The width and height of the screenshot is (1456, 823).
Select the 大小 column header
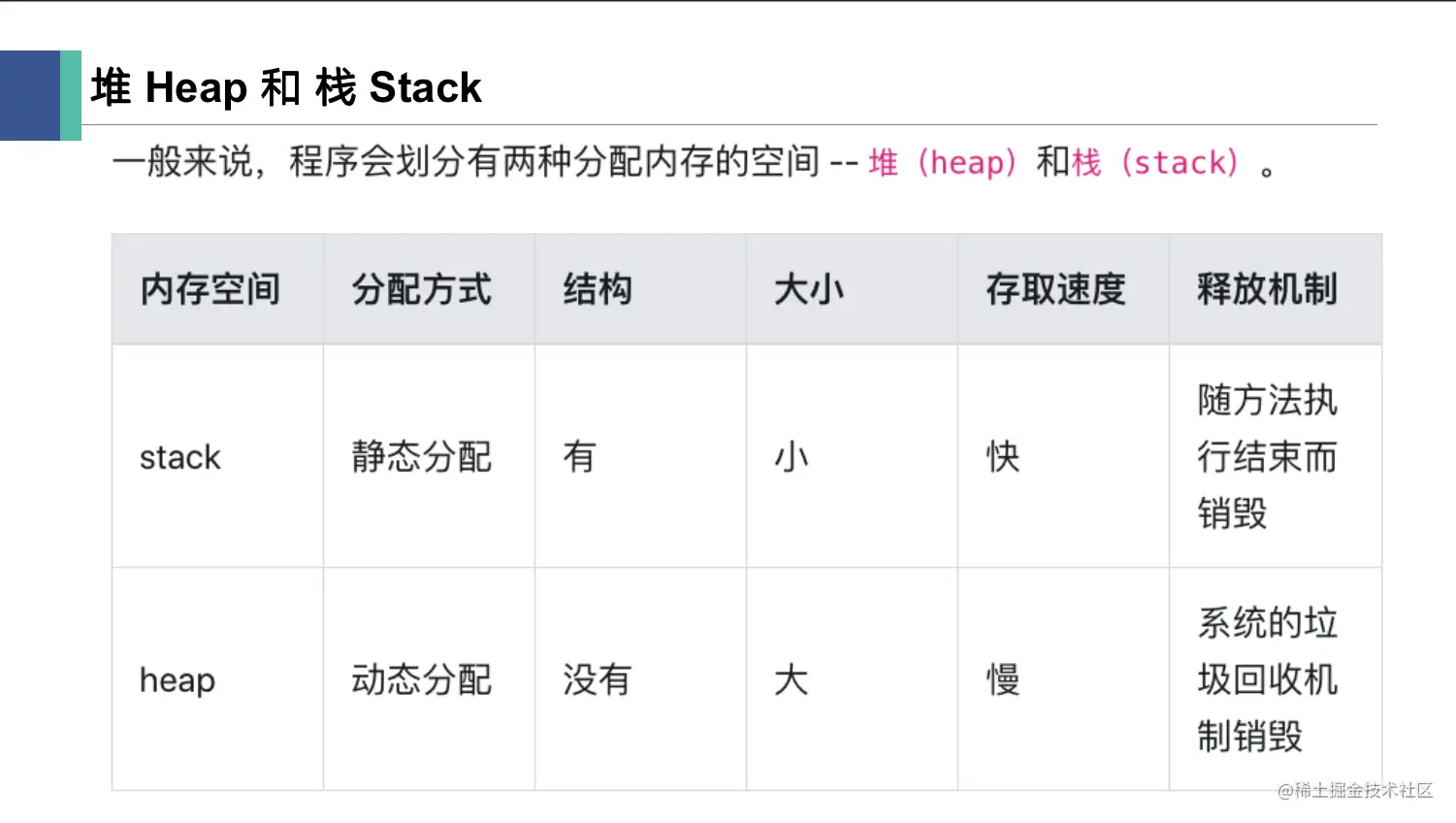[x=852, y=289]
